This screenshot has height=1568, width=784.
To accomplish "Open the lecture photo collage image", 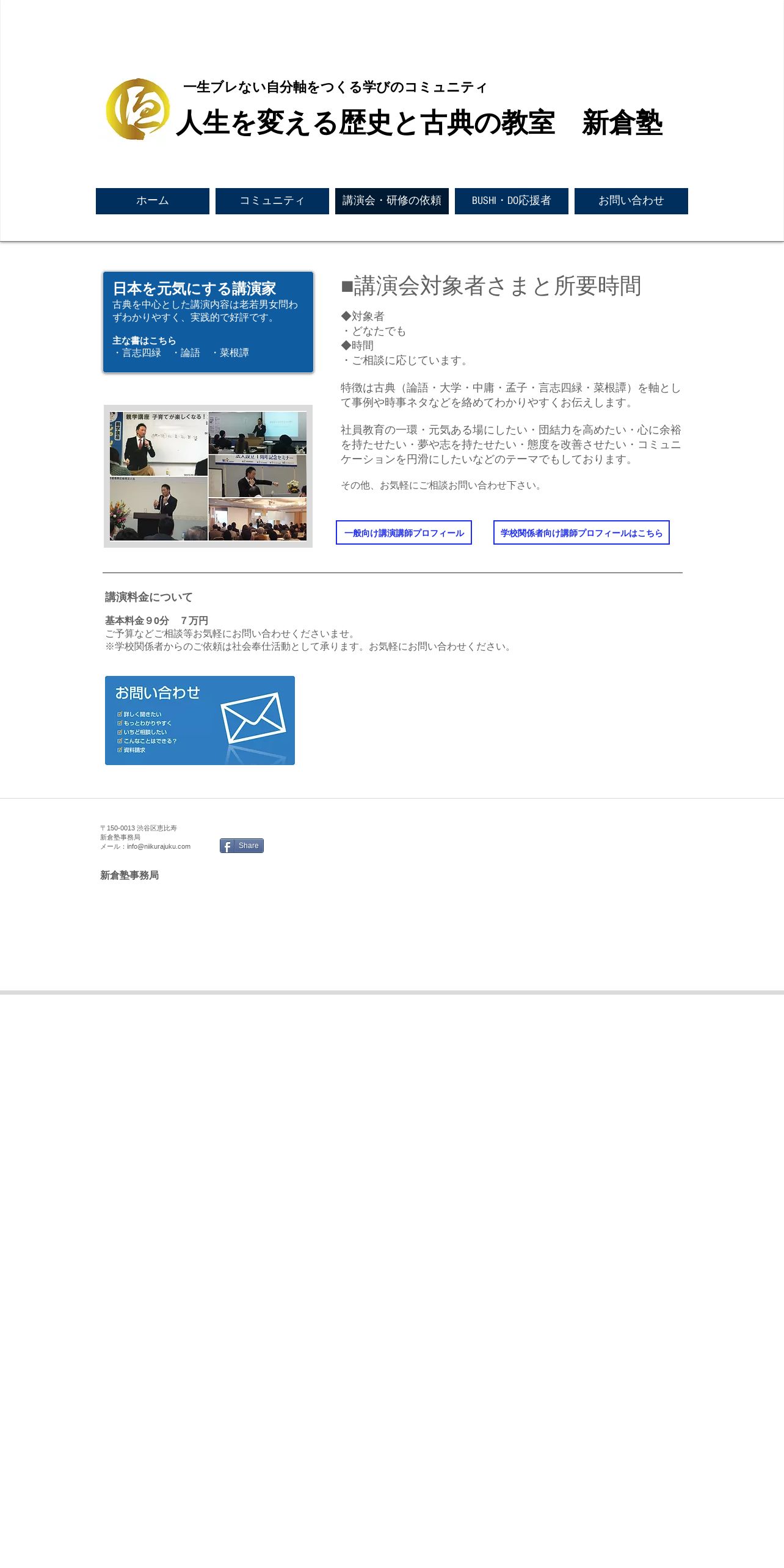I will pos(208,476).
